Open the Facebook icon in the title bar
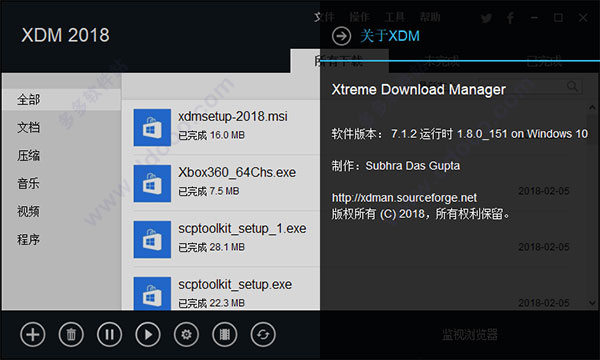Viewport: 600px width, 360px height. pos(510,18)
